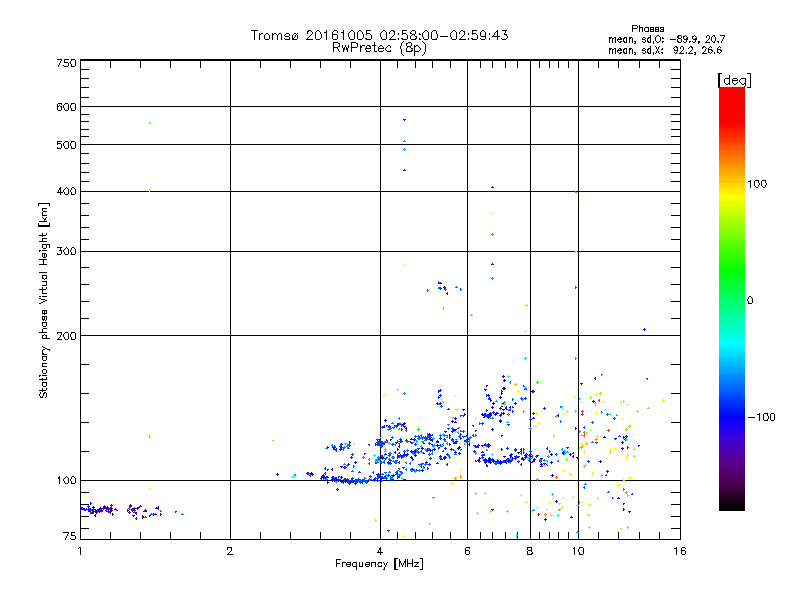Click the y-axis label 'Stationary phase Virtual Height [km]'

[x=44, y=300]
